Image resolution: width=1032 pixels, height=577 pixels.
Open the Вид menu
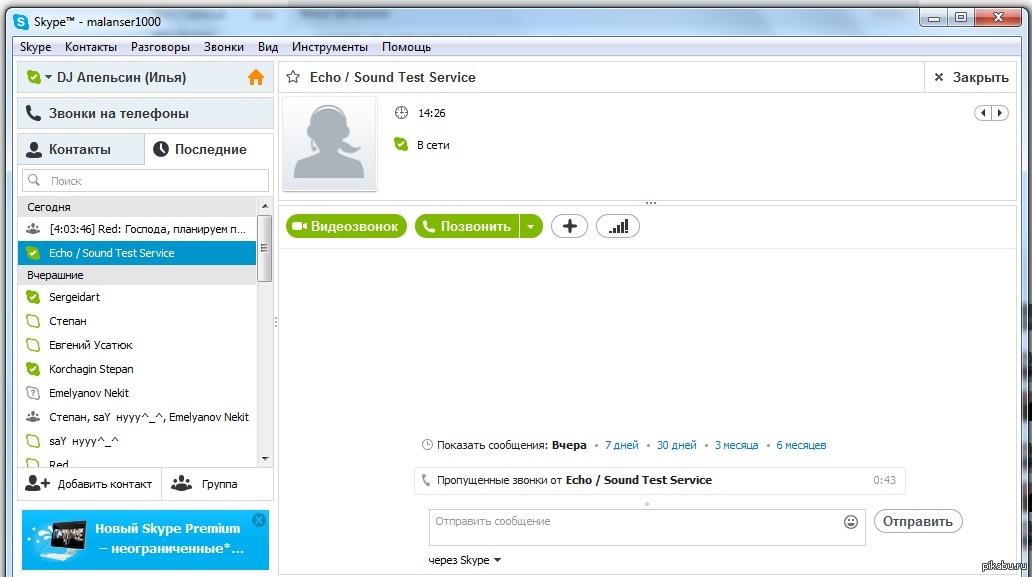[x=268, y=47]
